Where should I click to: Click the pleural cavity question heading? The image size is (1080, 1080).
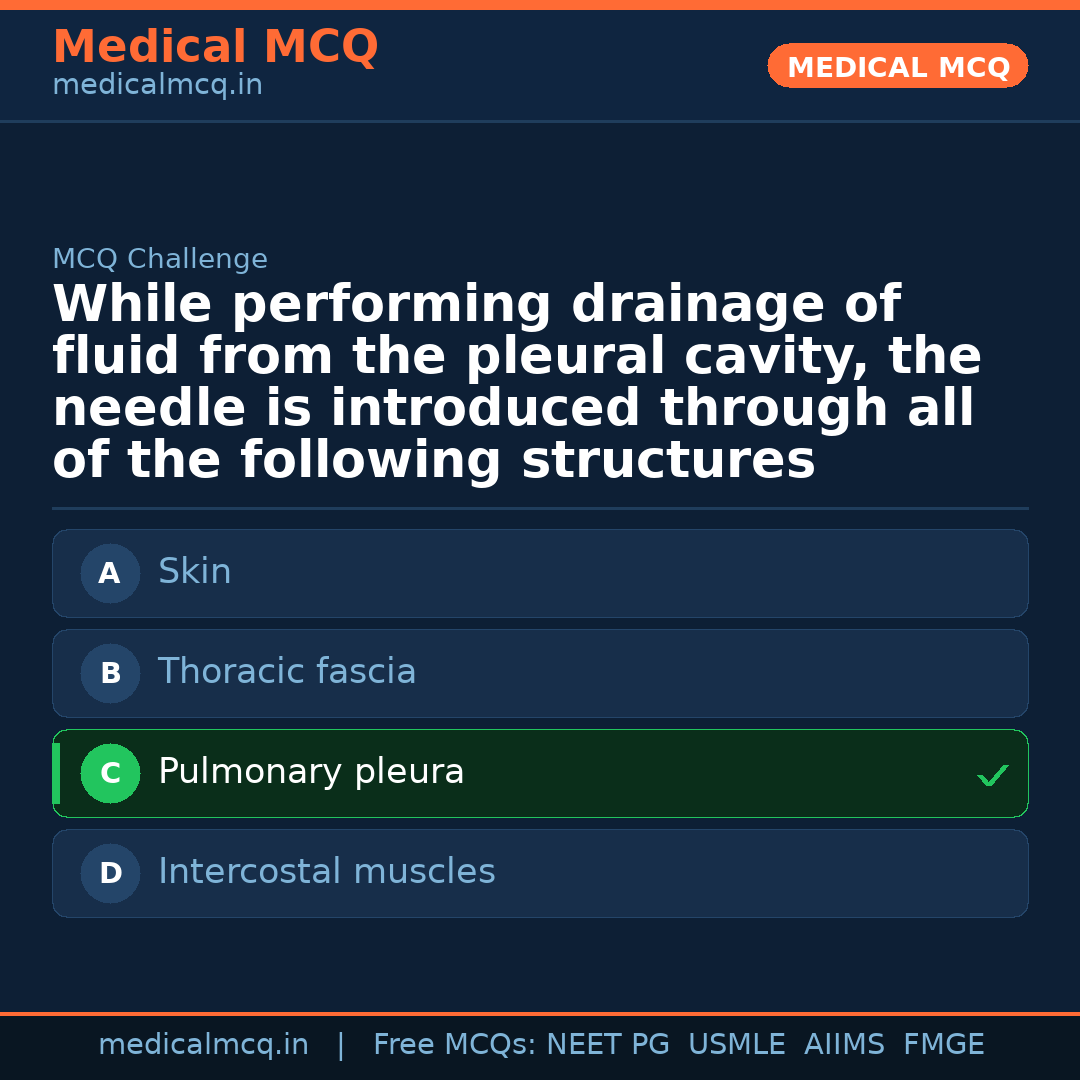pos(517,383)
